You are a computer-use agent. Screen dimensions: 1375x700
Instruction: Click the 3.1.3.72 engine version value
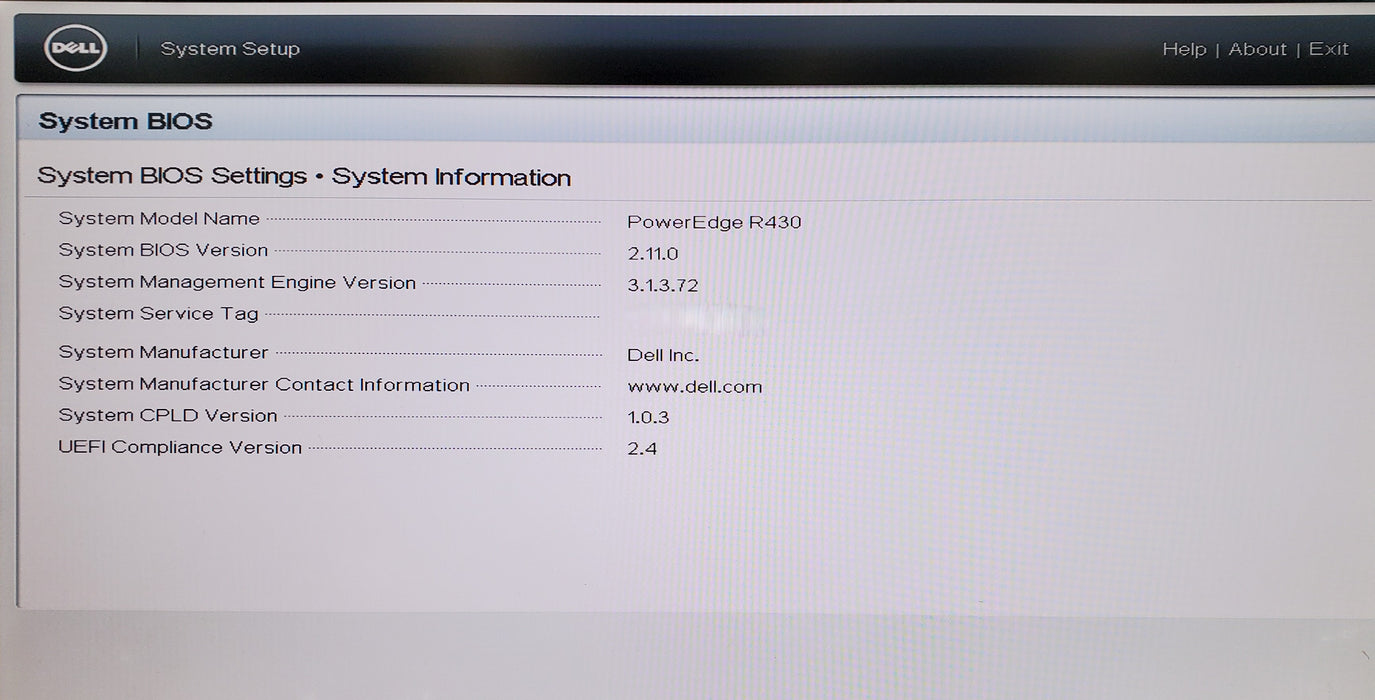(x=662, y=285)
